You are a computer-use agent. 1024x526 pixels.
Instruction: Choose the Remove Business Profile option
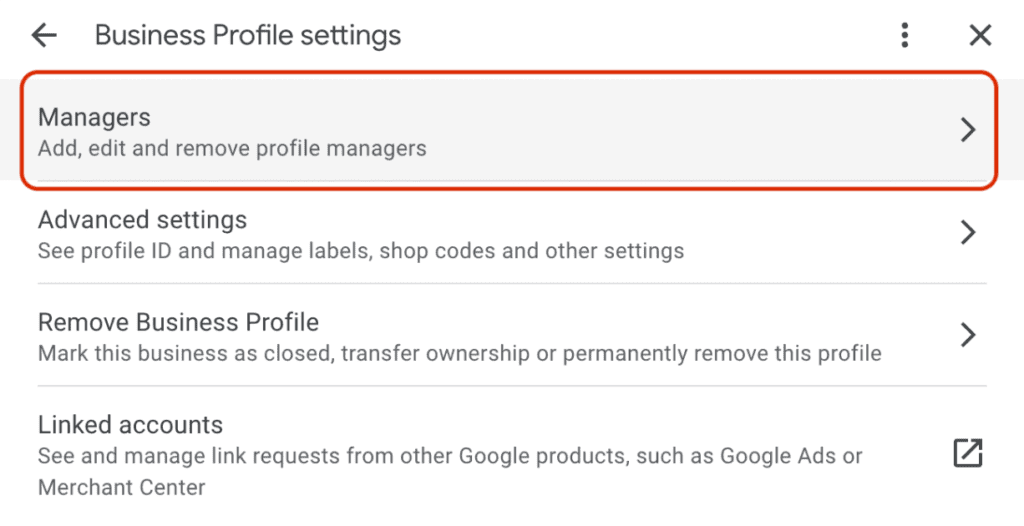[x=178, y=322]
